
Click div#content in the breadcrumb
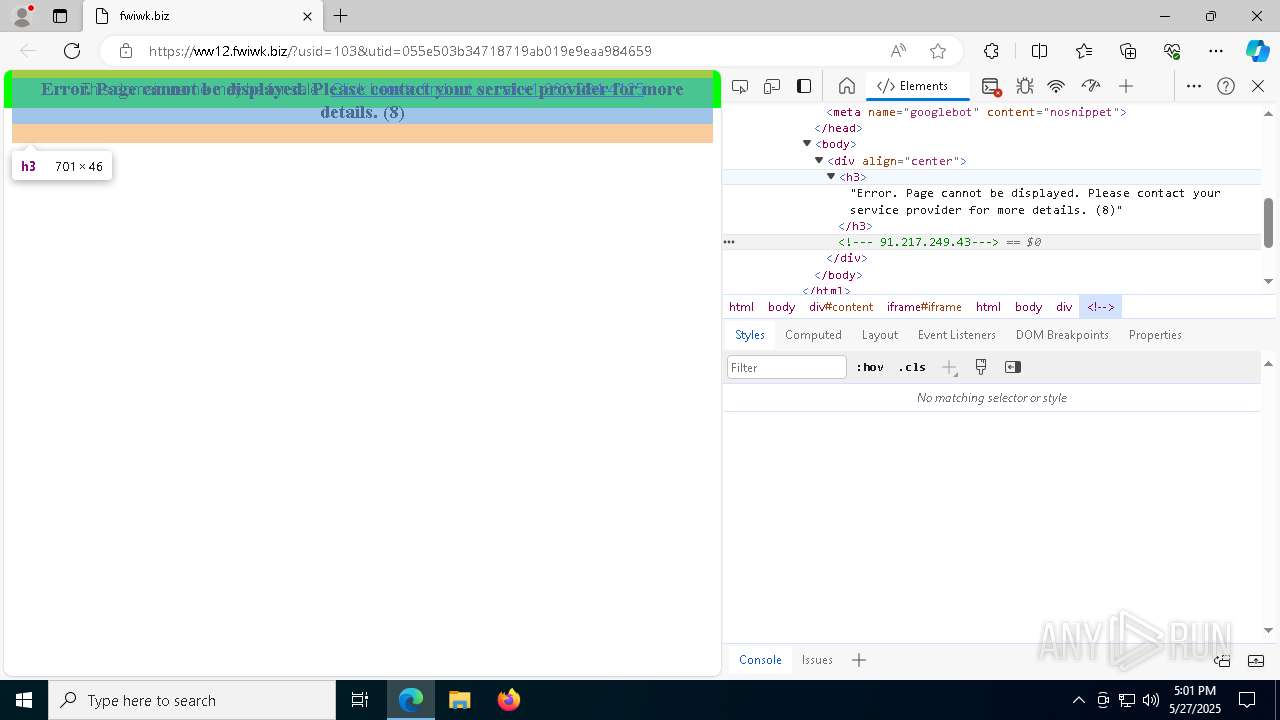pos(841,307)
